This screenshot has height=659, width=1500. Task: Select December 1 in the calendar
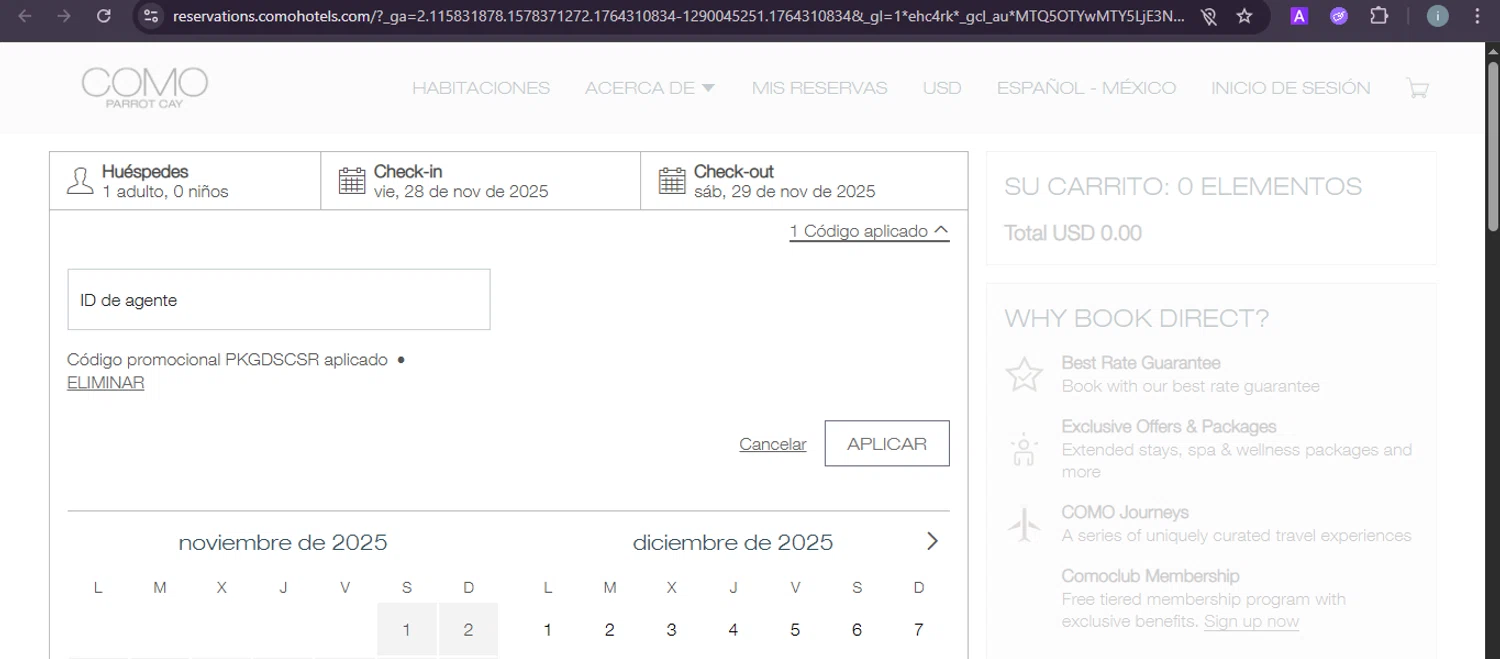[x=548, y=630]
